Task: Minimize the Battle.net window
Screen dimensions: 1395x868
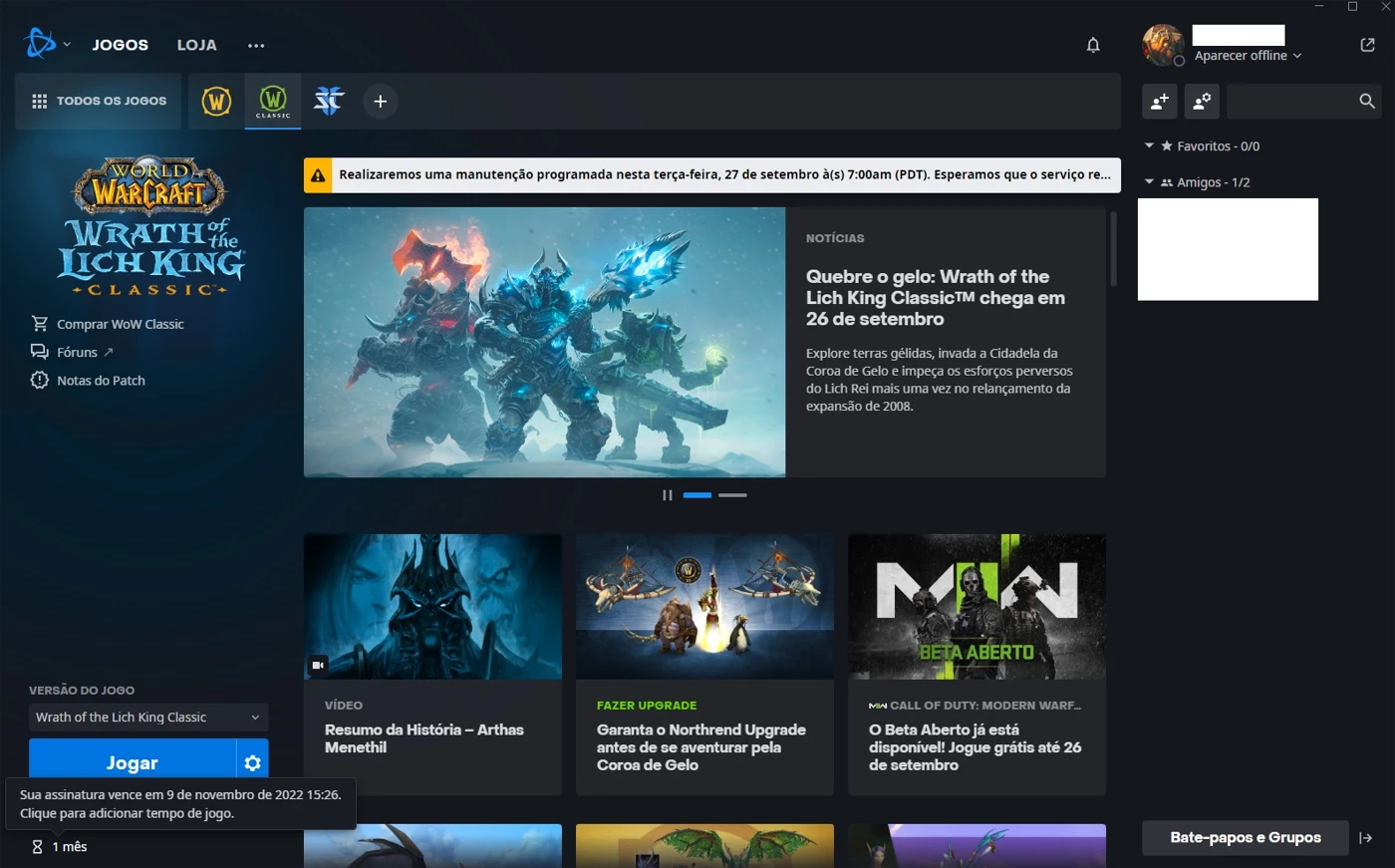Action: pyautogui.click(x=1319, y=7)
